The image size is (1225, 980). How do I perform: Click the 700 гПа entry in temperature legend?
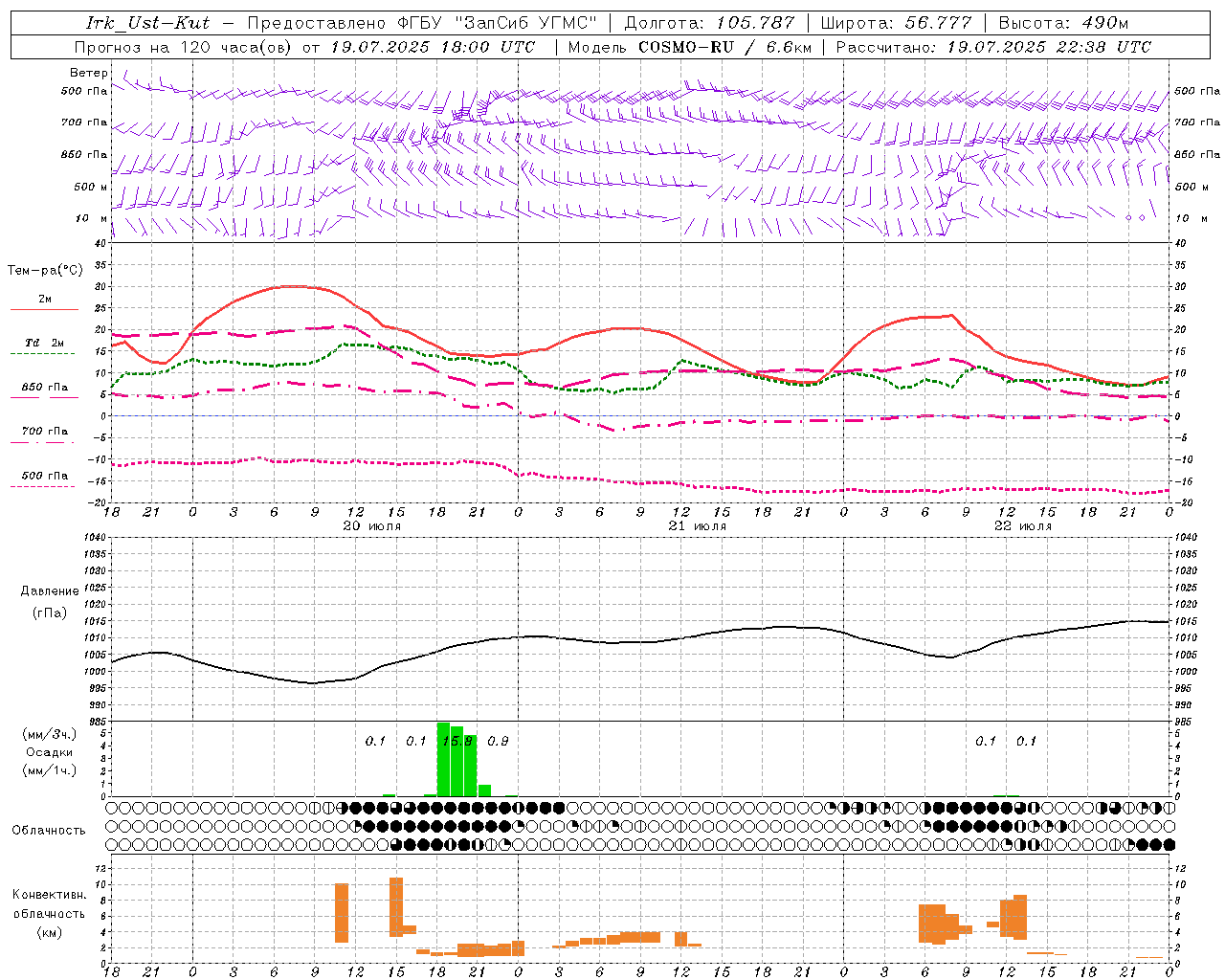[45, 432]
